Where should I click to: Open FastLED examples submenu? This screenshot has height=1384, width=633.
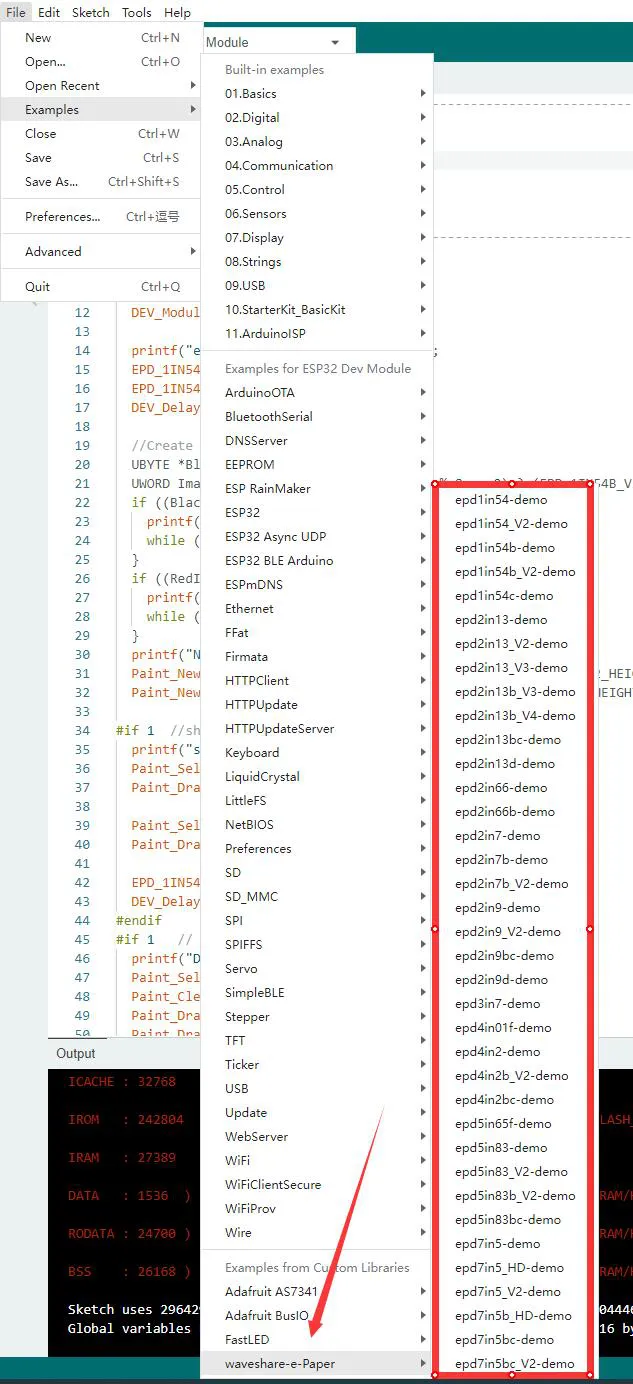317,1340
